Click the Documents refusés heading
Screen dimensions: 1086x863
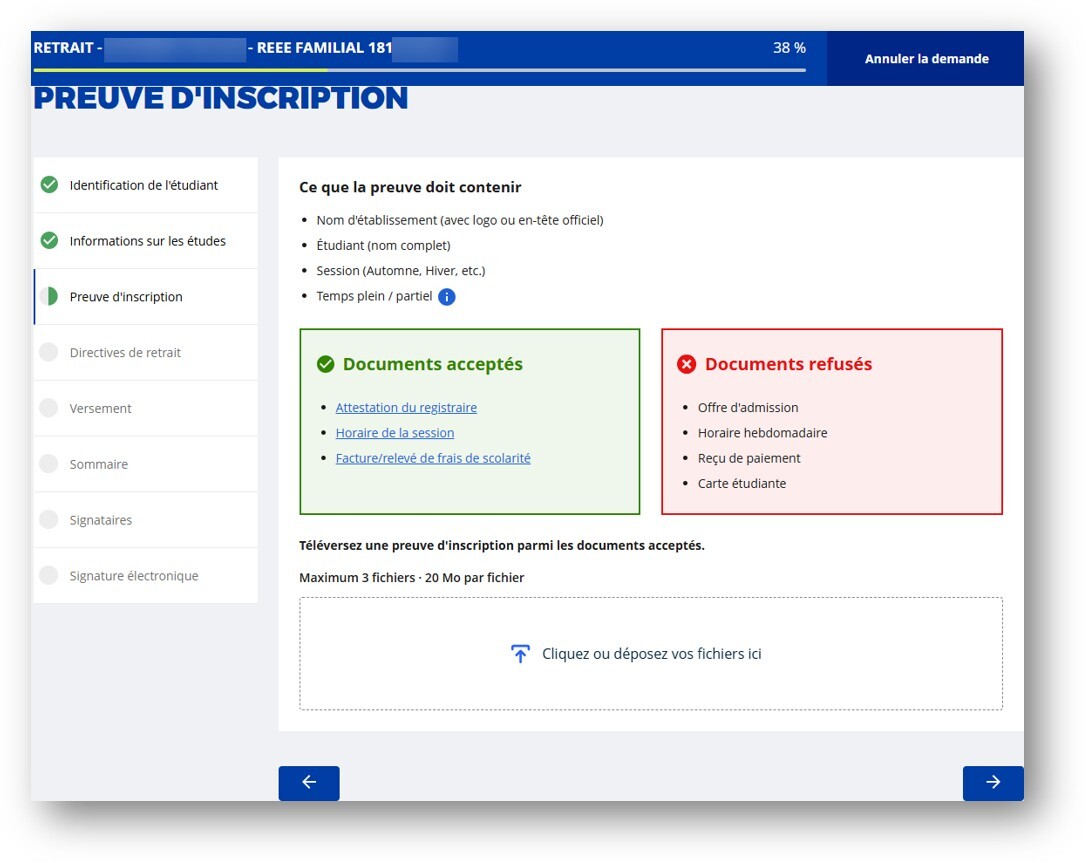click(x=788, y=364)
